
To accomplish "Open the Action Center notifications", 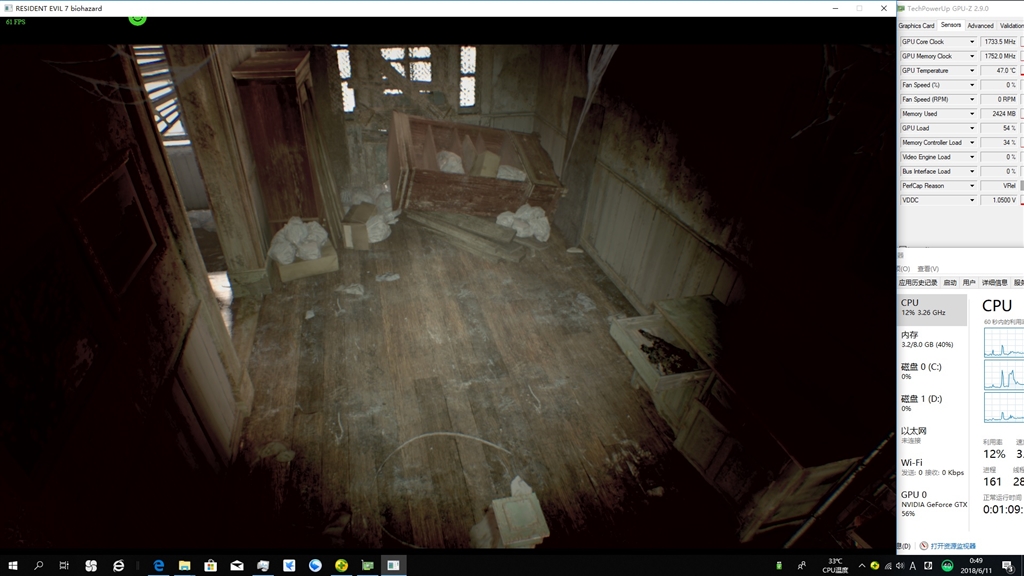I will tap(1008, 566).
